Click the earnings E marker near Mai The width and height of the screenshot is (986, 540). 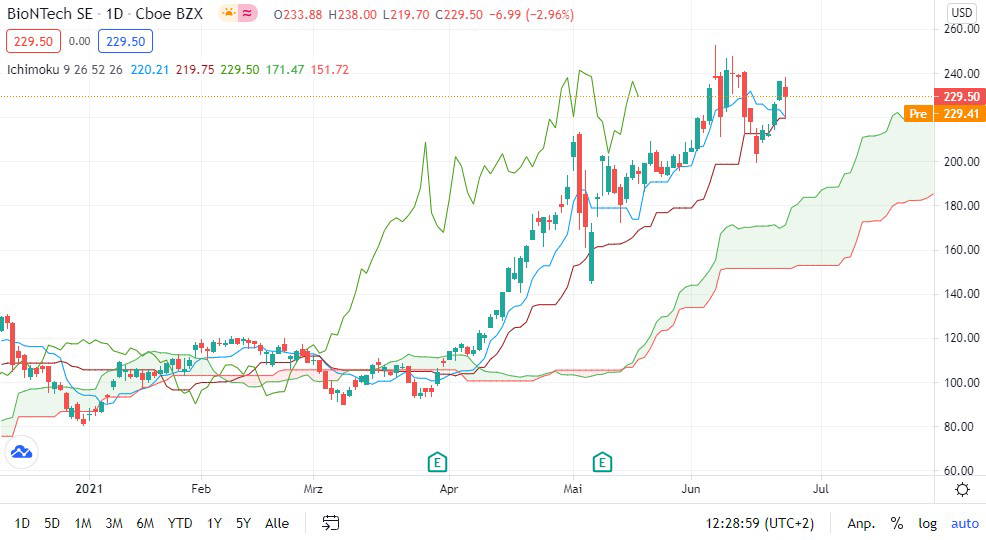[602, 462]
